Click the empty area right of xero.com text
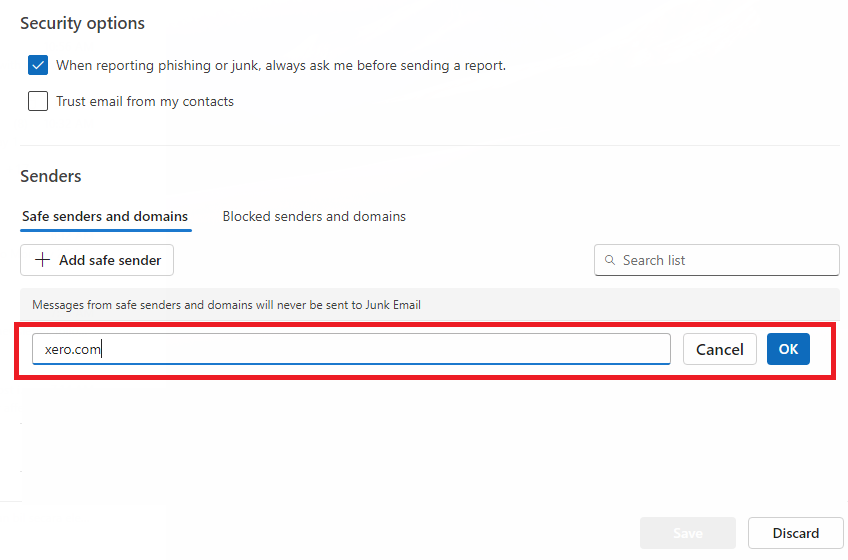The height and width of the screenshot is (560, 848). coord(386,349)
